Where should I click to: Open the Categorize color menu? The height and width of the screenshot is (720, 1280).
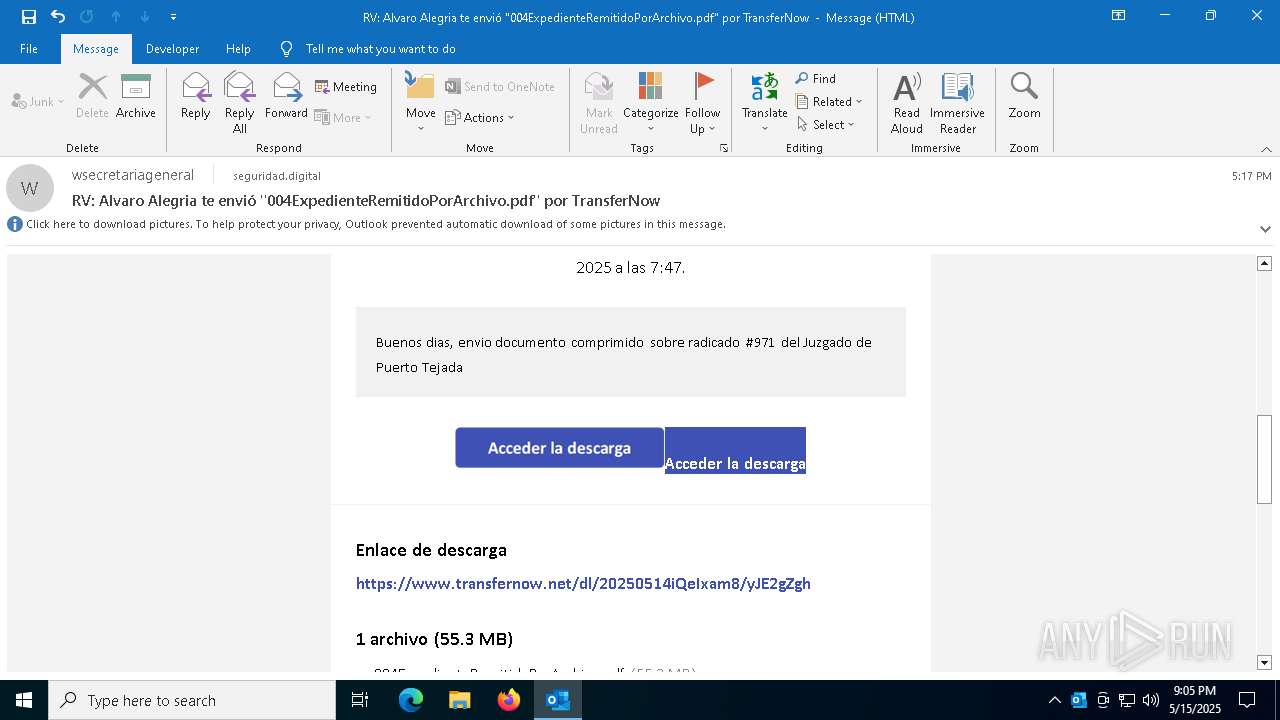(651, 103)
